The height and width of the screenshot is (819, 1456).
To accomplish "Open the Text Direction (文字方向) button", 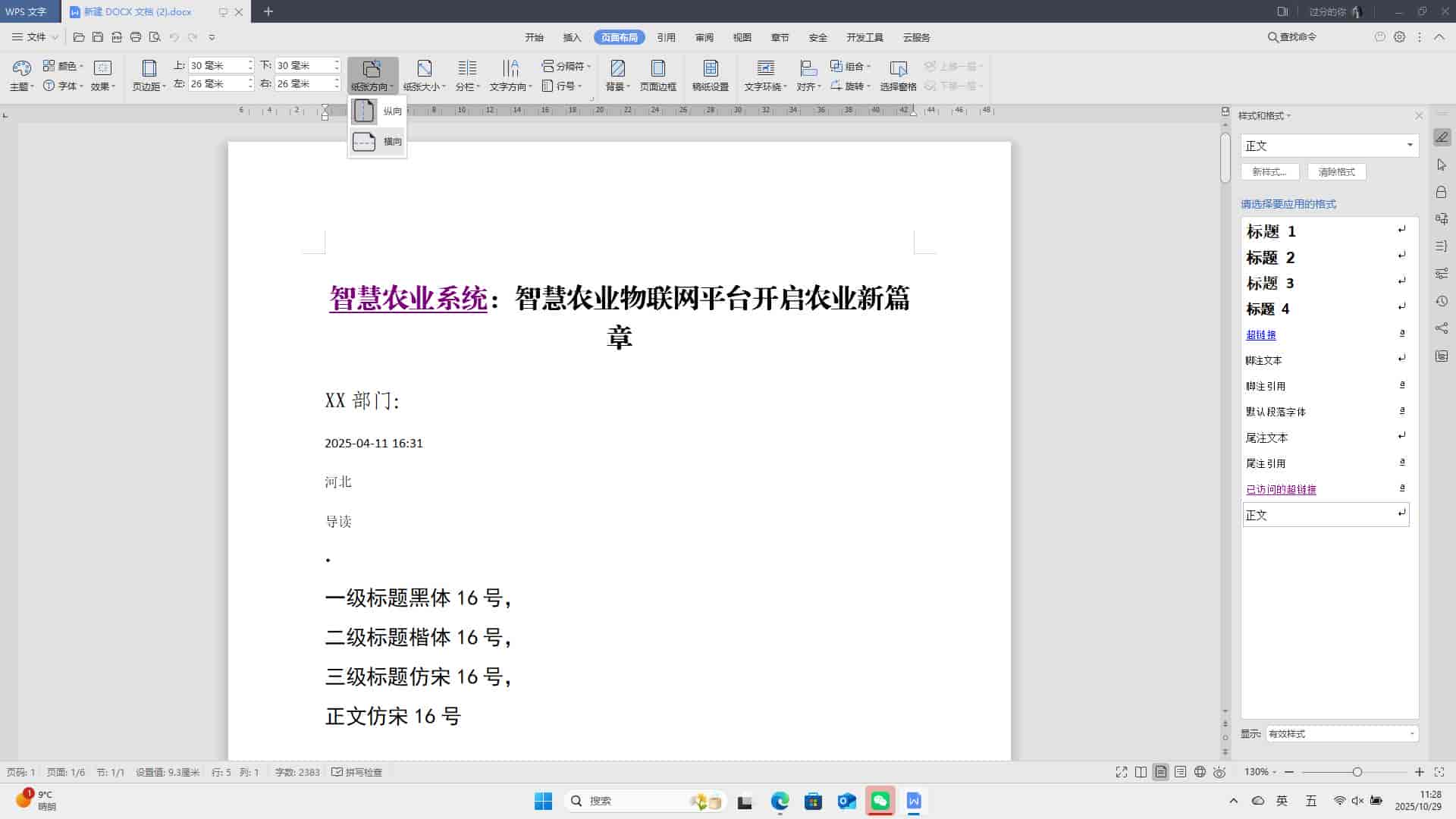I will [x=510, y=76].
